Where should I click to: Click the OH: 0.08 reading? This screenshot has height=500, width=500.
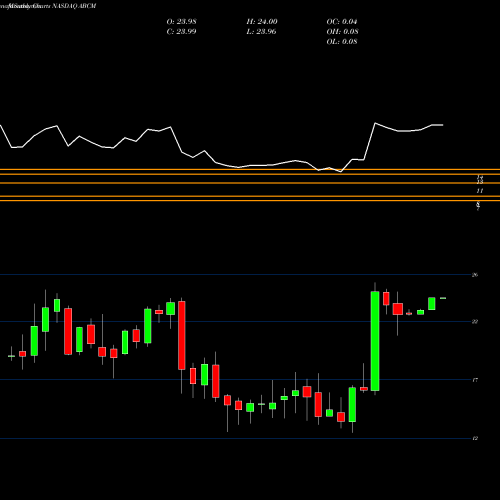pos(342,32)
